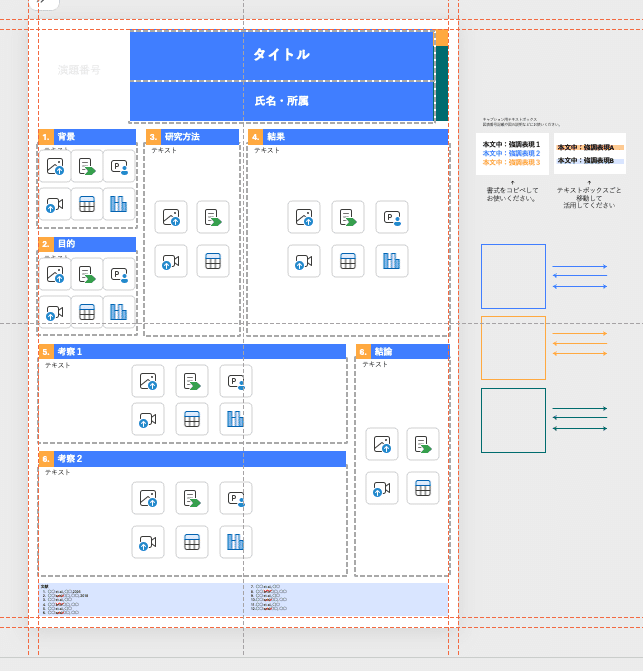The image size is (643, 671).
Task: Click the cameo person icon in 目的 section
Action: (119, 274)
